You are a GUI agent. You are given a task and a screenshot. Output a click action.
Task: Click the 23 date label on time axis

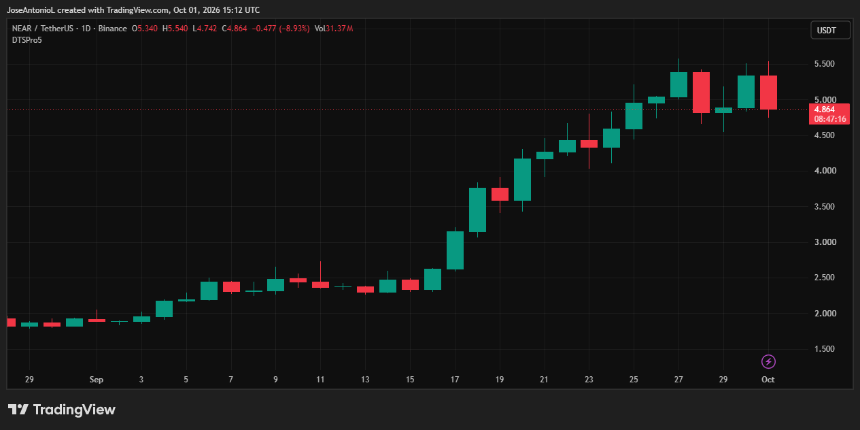(589, 380)
